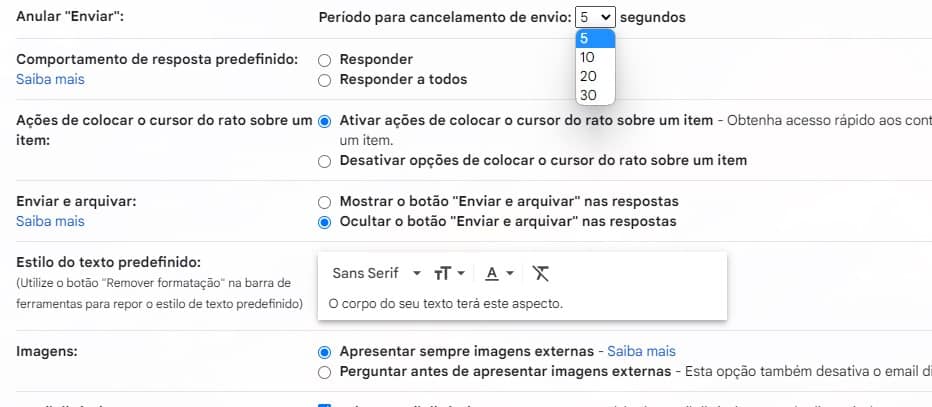Open the text color dropdown arrow
This screenshot has height=407, width=932.
pos(509,274)
